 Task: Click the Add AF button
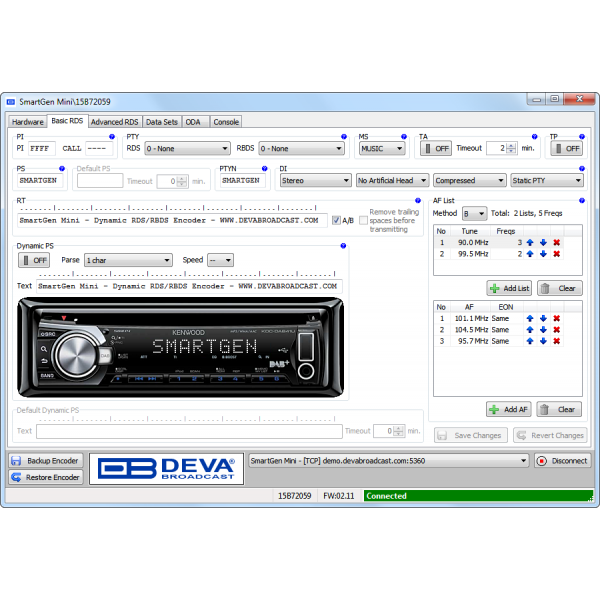pyautogui.click(x=509, y=409)
